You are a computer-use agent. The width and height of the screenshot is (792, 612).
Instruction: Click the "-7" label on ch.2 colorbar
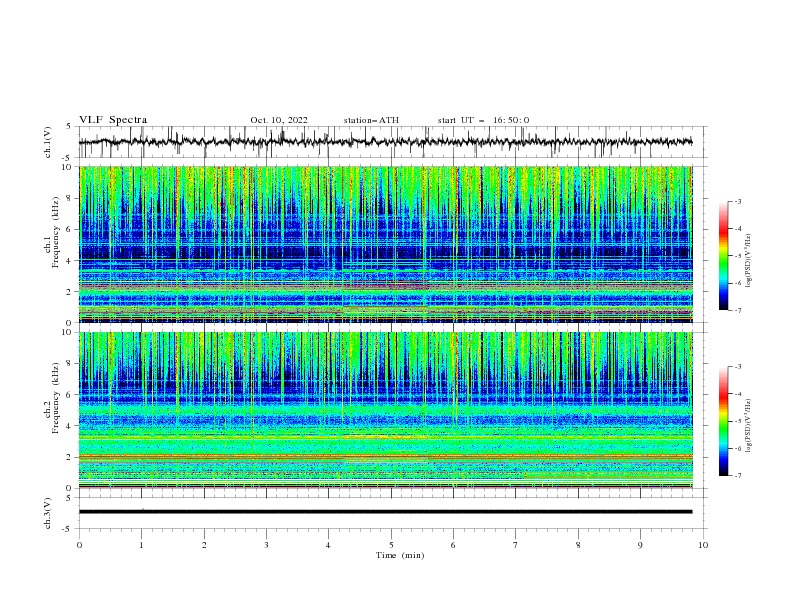(738, 476)
